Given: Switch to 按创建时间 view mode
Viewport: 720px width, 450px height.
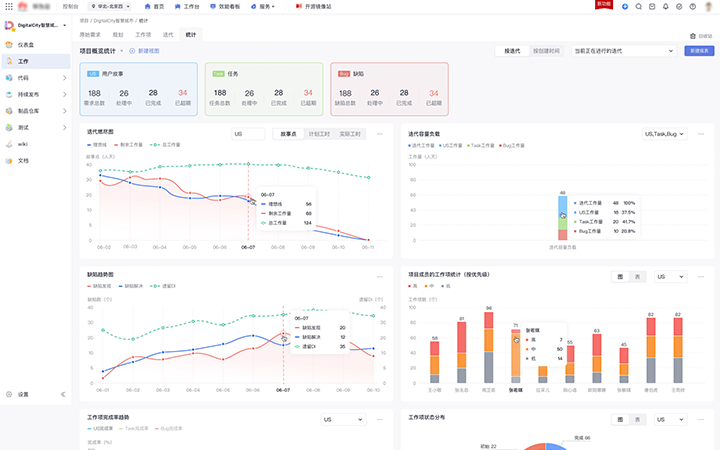Looking at the screenshot, I should click(x=546, y=51).
